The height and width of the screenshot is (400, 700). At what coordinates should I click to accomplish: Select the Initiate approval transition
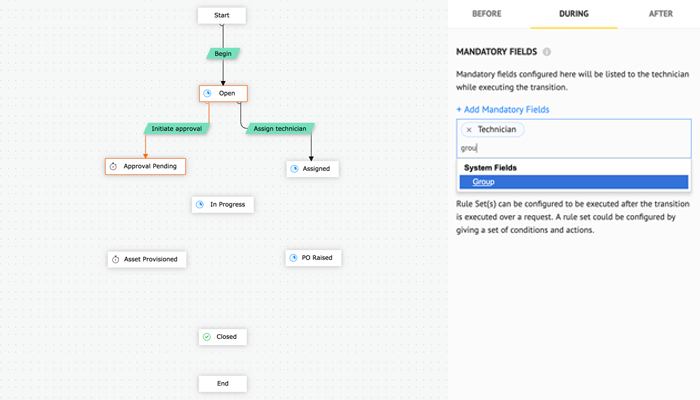coord(176,128)
